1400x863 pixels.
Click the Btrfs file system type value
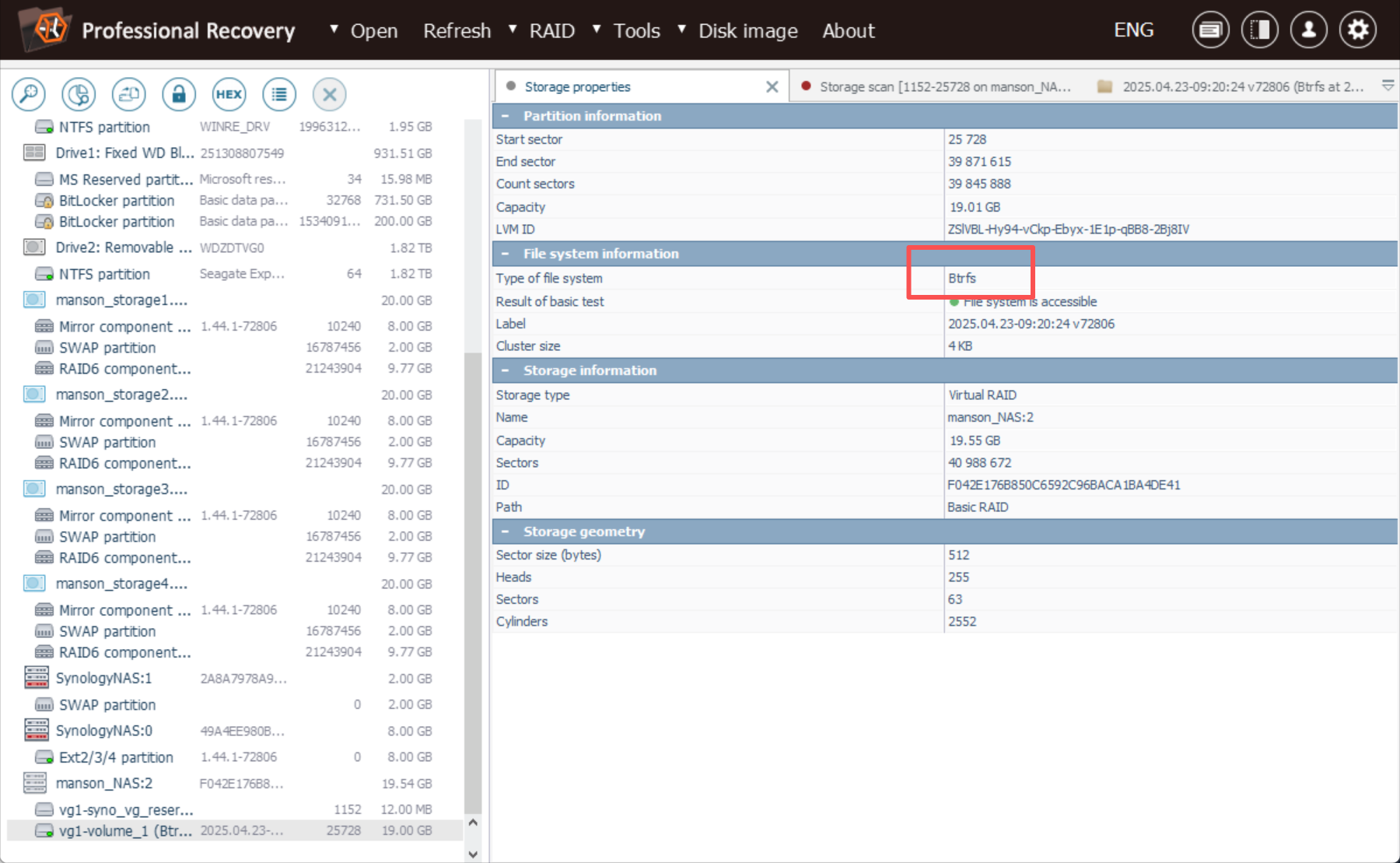pyautogui.click(x=962, y=278)
